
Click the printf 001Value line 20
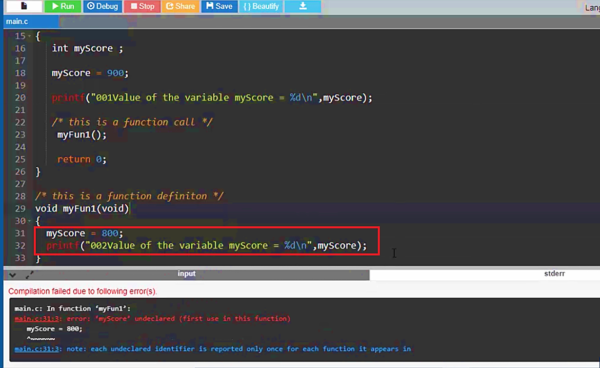pos(212,98)
